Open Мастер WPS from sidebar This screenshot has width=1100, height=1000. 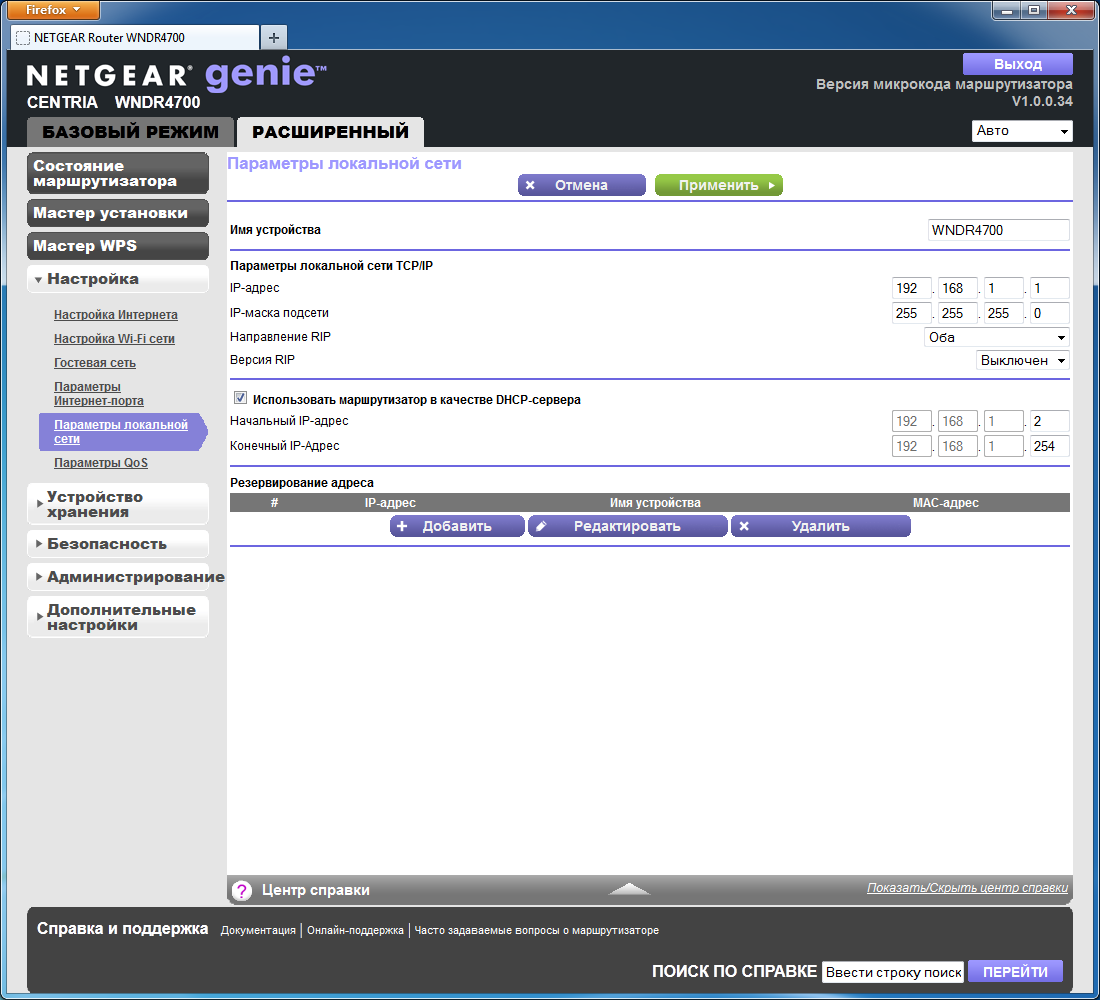pyautogui.click(x=118, y=246)
